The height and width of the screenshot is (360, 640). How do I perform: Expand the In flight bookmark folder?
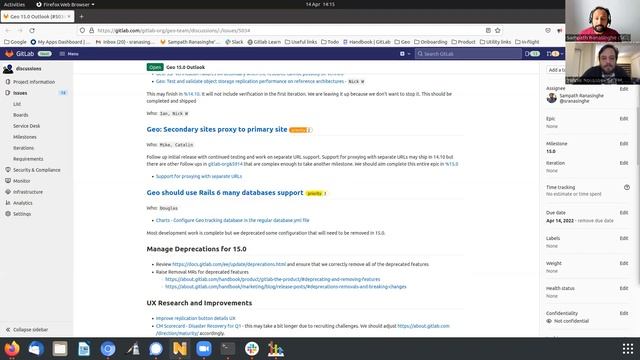click(527, 42)
